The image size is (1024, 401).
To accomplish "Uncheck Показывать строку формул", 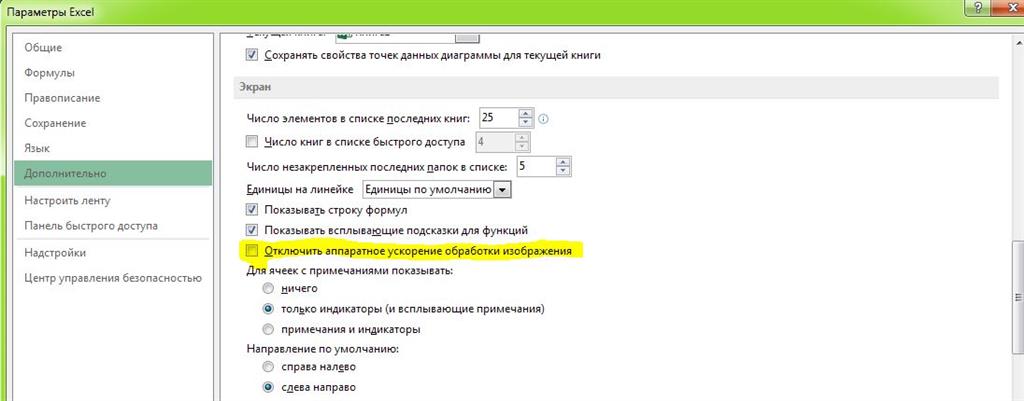I will click(x=252, y=210).
